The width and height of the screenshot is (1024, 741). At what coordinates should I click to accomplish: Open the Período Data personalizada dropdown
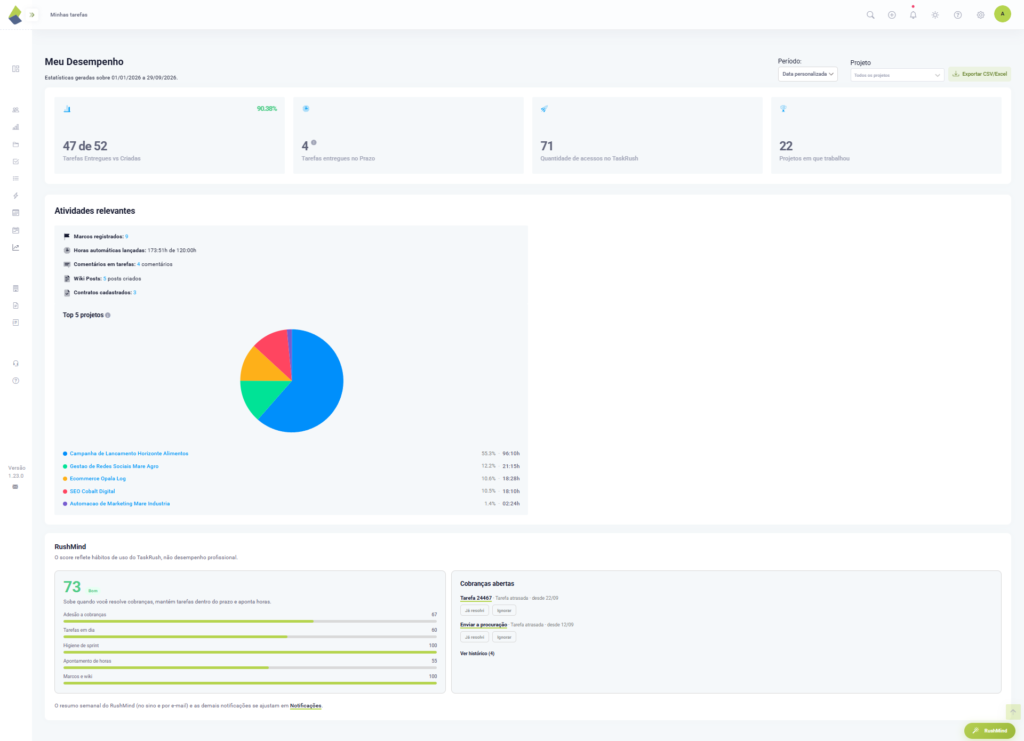point(808,74)
